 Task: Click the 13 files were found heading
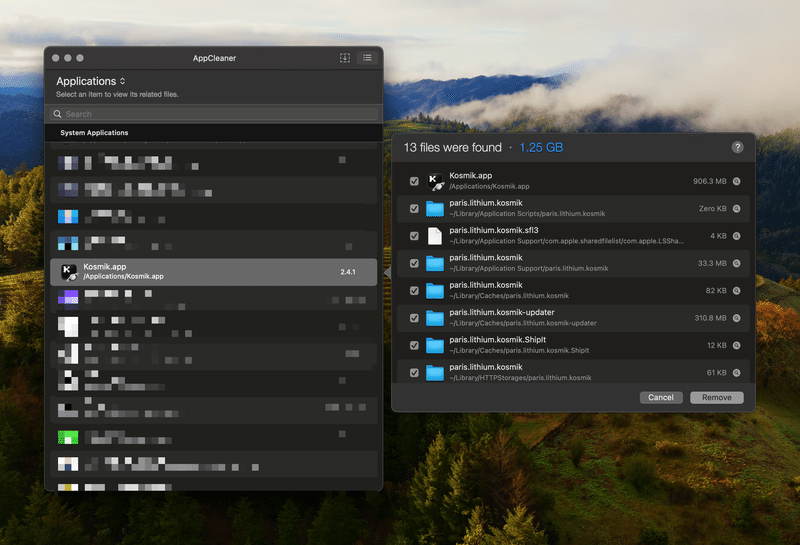coord(453,147)
